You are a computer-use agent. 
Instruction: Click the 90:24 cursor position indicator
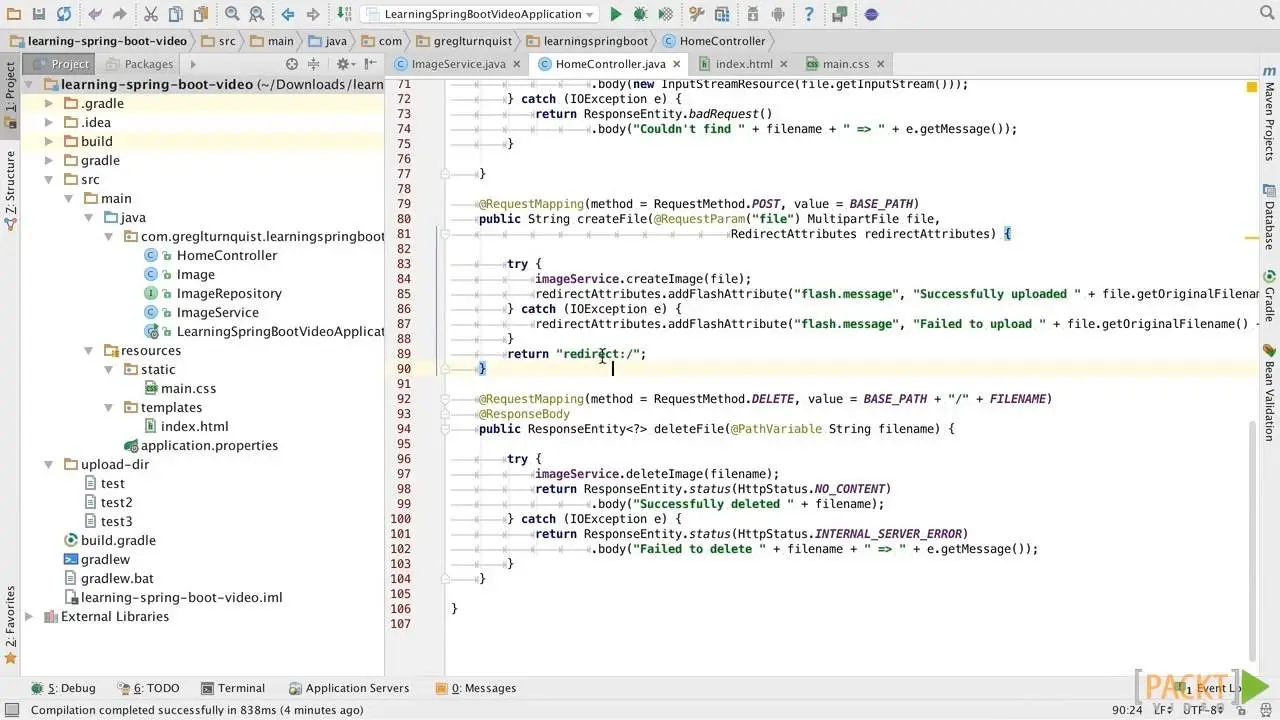coord(1126,710)
